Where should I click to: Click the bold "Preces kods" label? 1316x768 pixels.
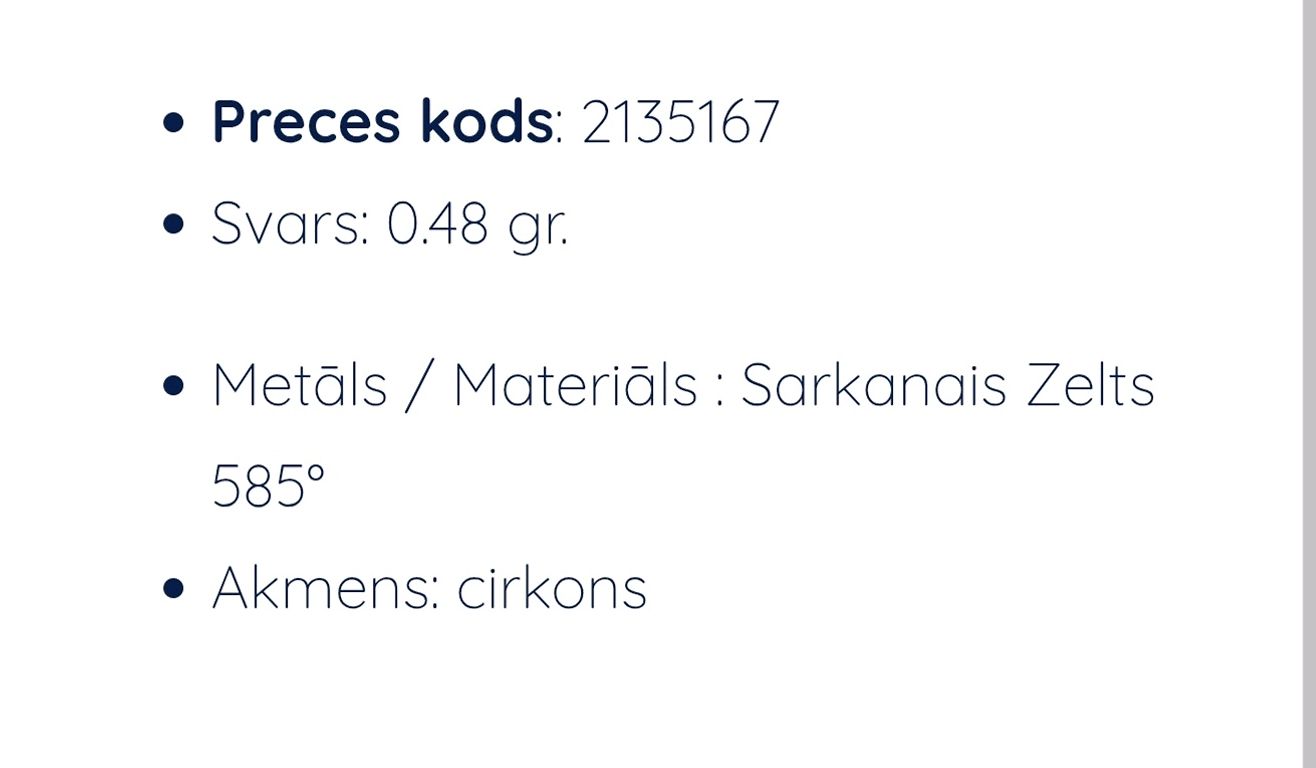382,123
